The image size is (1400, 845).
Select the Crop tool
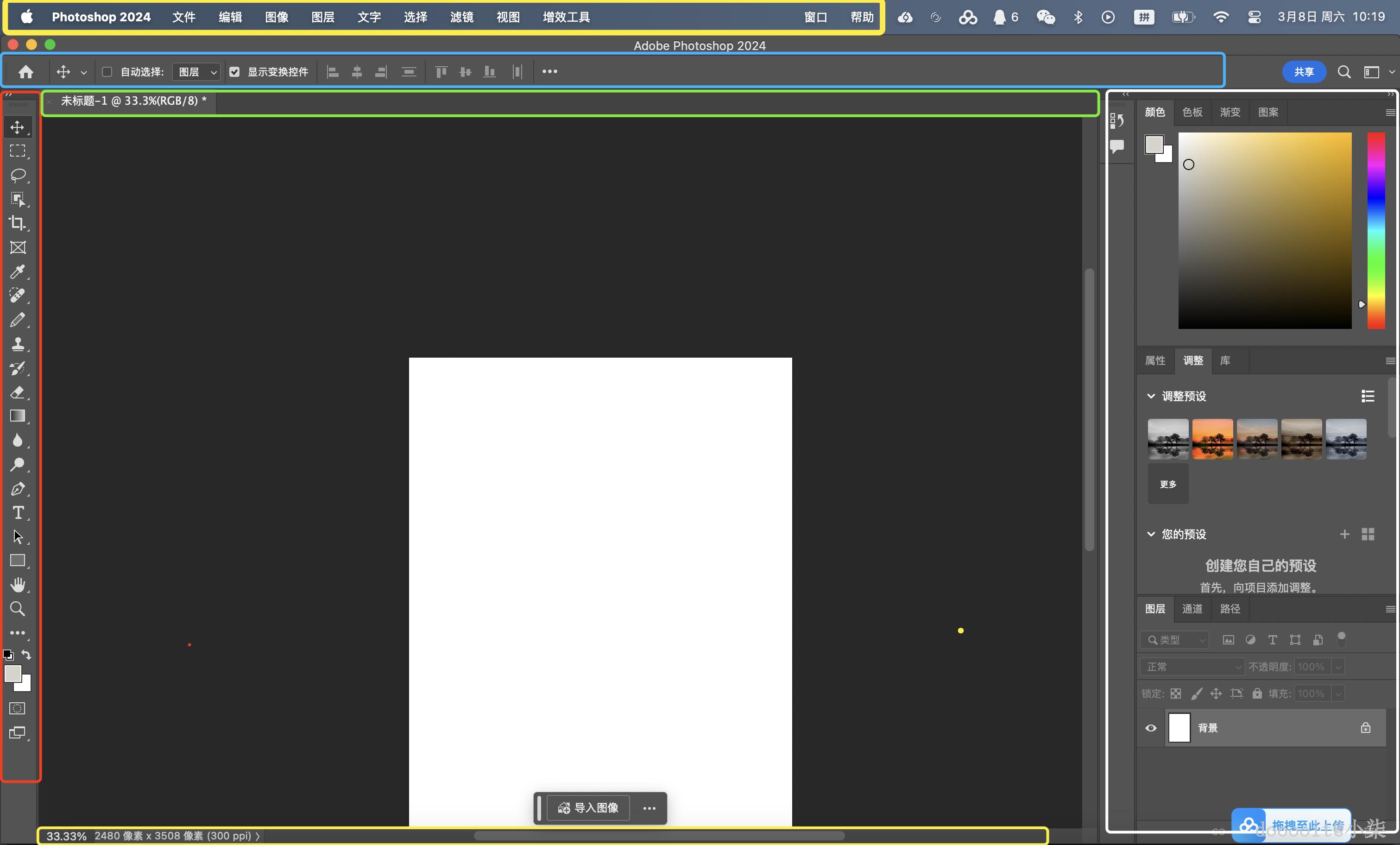18,223
